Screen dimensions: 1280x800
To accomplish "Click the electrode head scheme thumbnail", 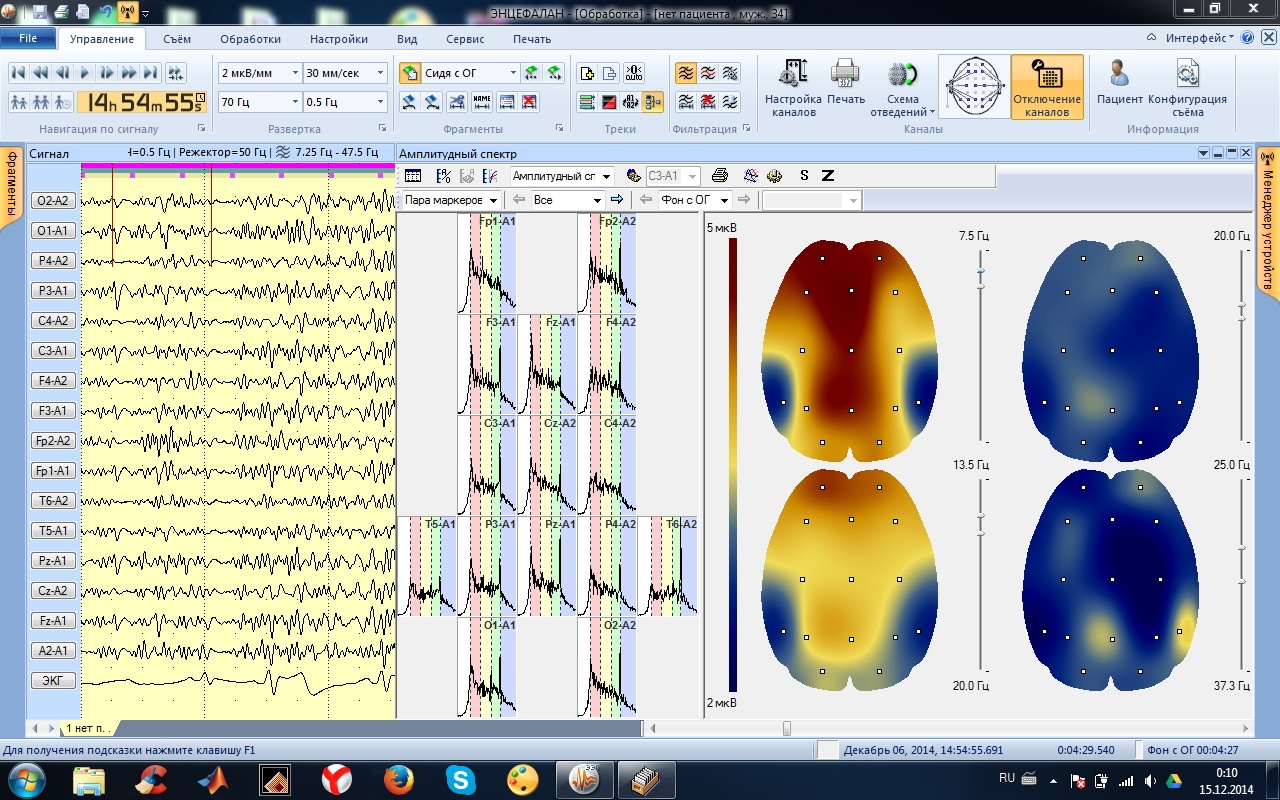I will pos(974,88).
